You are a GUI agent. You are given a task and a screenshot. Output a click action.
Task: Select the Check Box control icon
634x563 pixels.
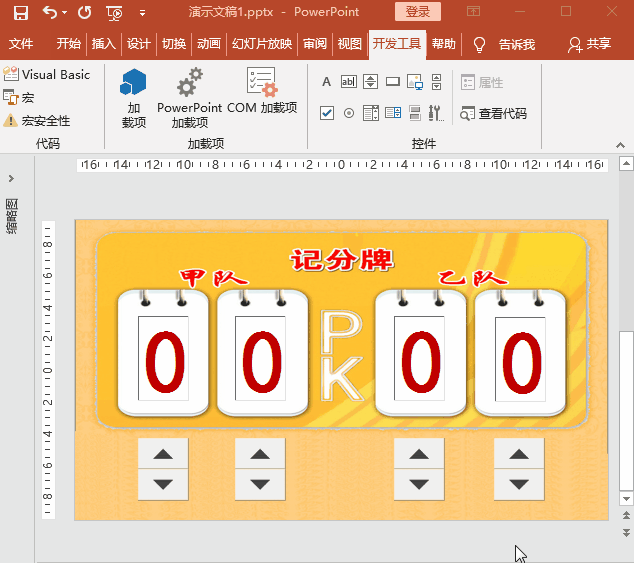[x=327, y=113]
